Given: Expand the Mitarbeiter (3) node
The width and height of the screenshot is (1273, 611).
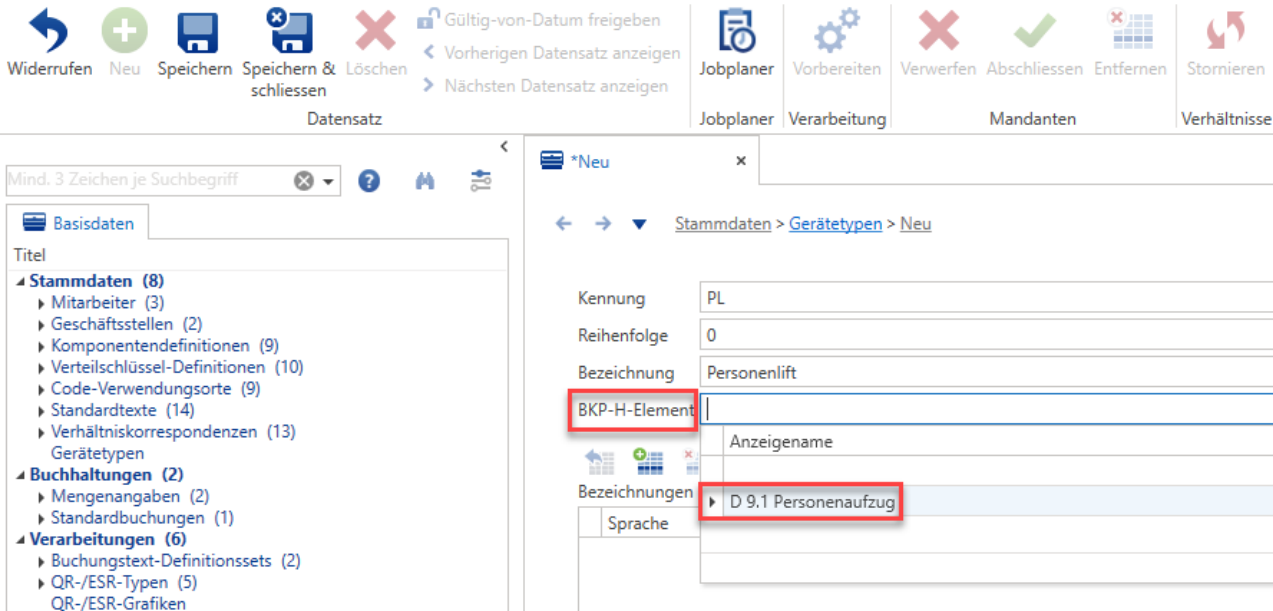Looking at the screenshot, I should click(x=42, y=303).
